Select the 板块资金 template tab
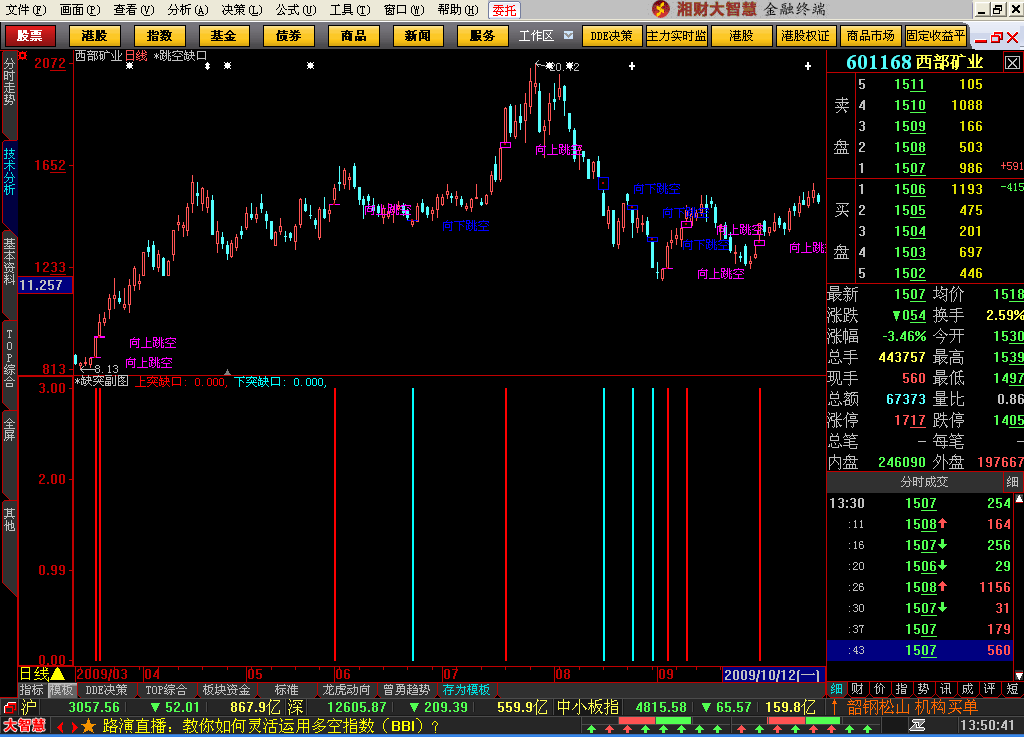Screen dimensions: 1024x737 click(226, 689)
